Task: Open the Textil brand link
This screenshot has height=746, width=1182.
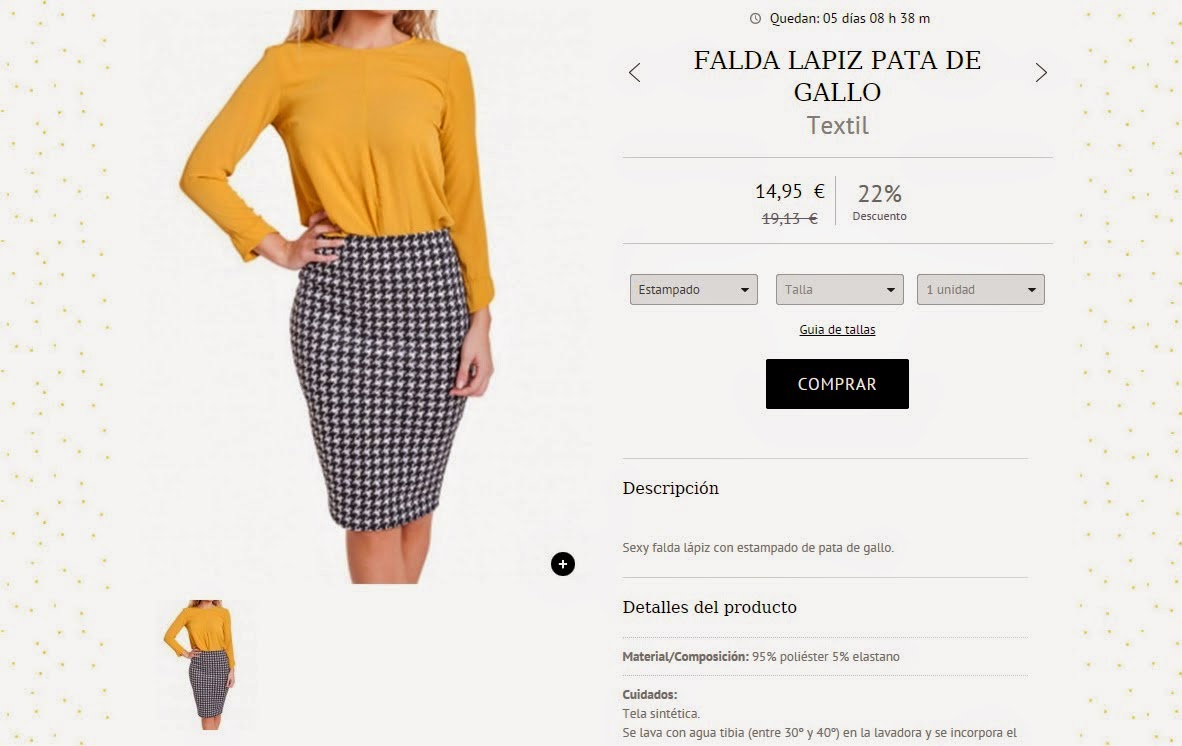Action: coord(838,125)
